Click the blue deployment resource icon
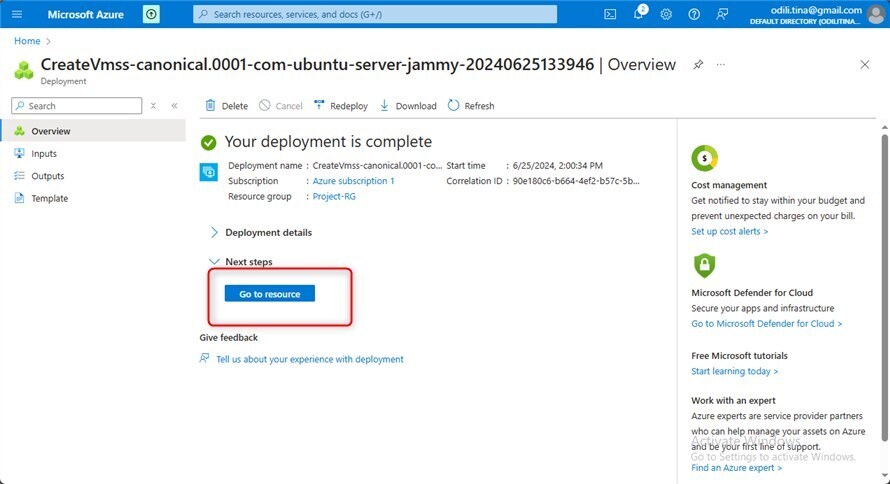Viewport: 890px width, 484px height. [x=208, y=172]
